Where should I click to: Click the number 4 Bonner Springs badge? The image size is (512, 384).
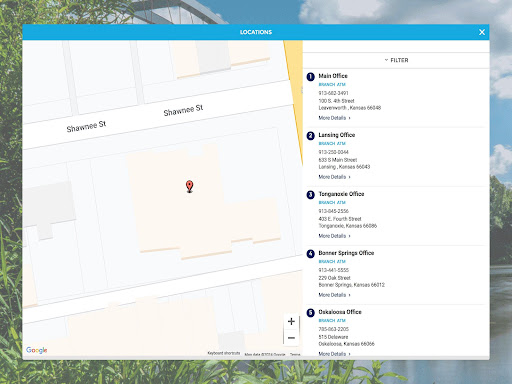310,254
